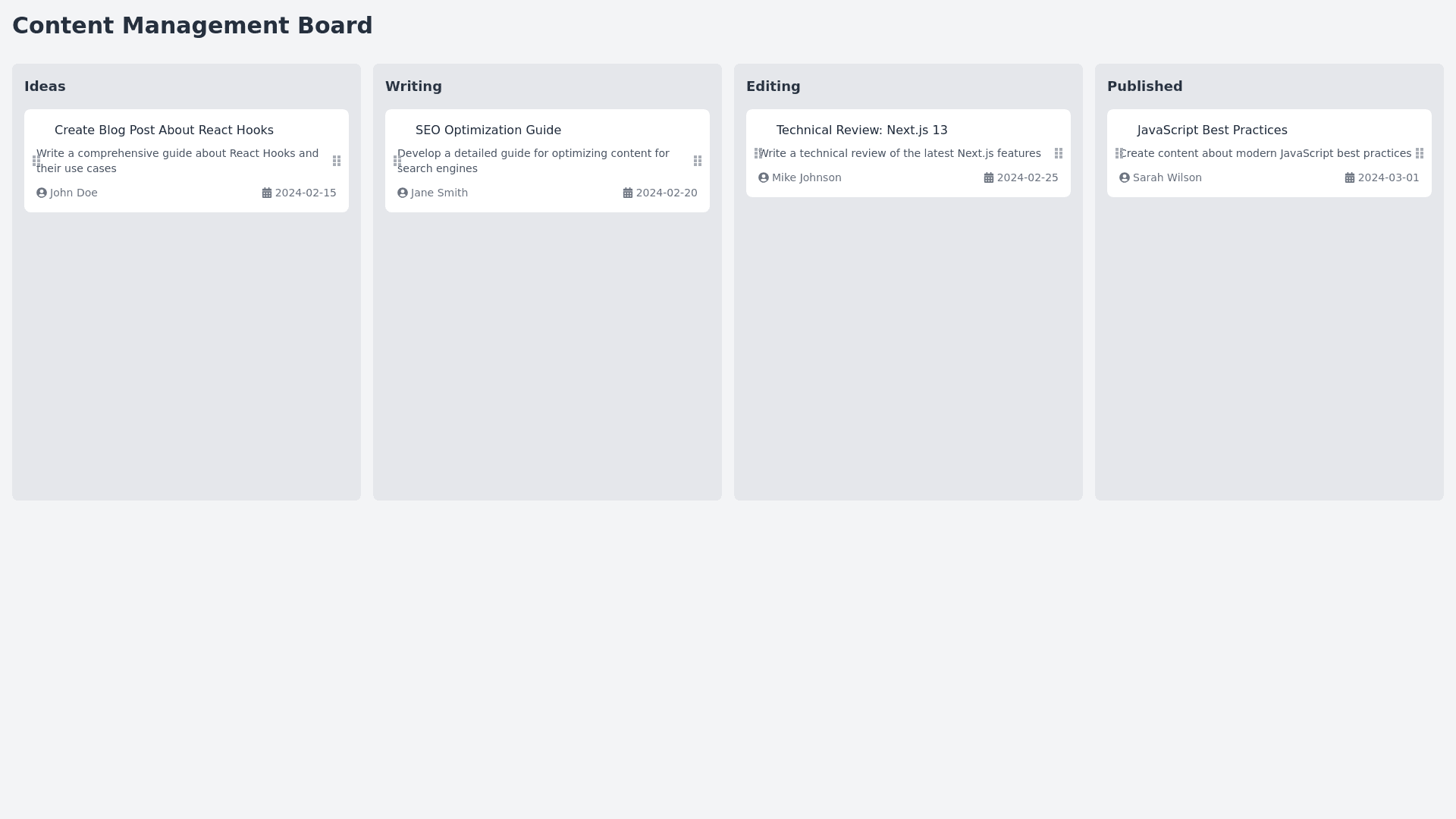Click the right drag handle on SEO Optimization card

[x=698, y=161]
